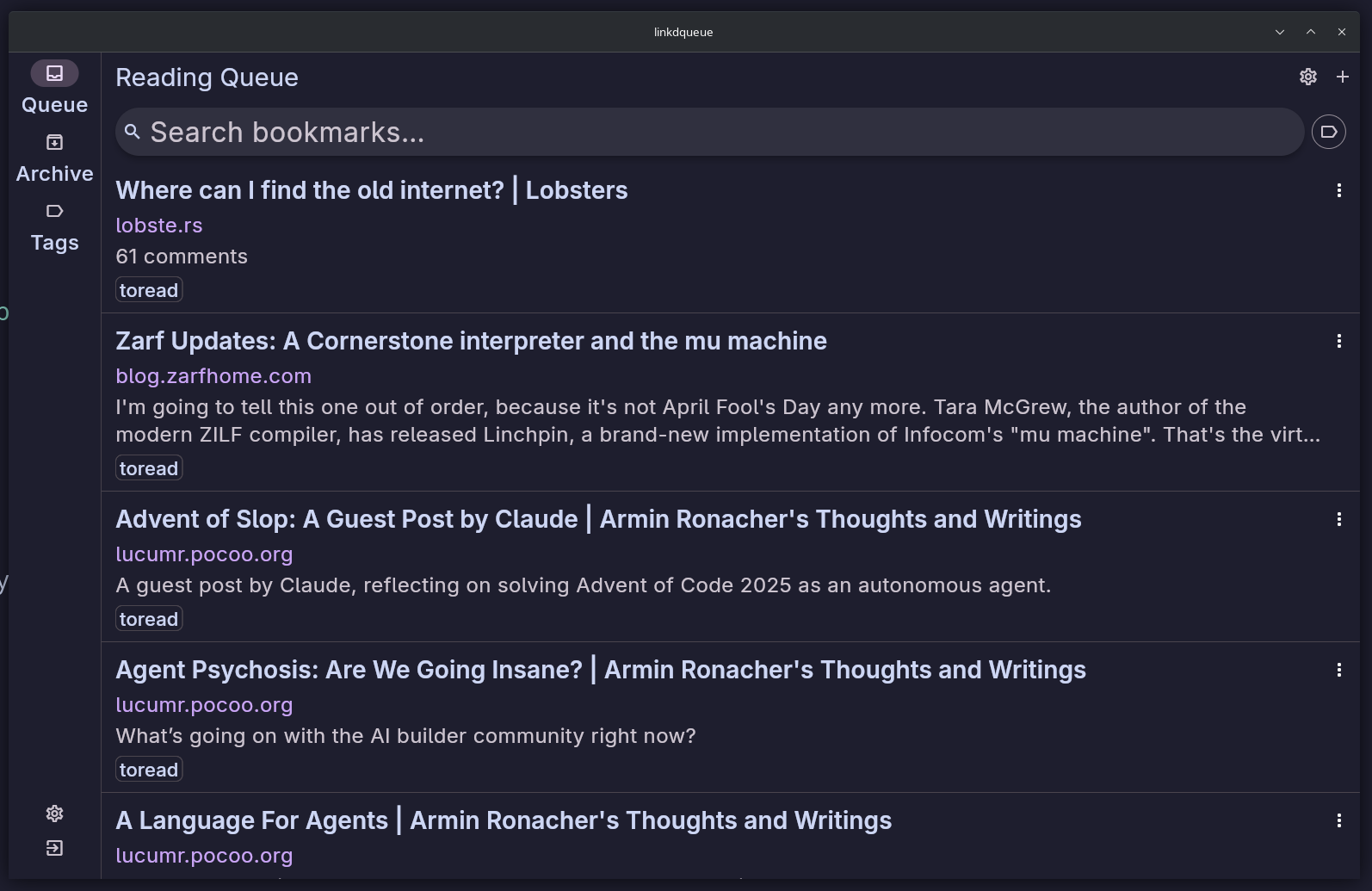Image resolution: width=1372 pixels, height=891 pixels.
Task: Open A Language For Agents title
Action: (x=504, y=820)
